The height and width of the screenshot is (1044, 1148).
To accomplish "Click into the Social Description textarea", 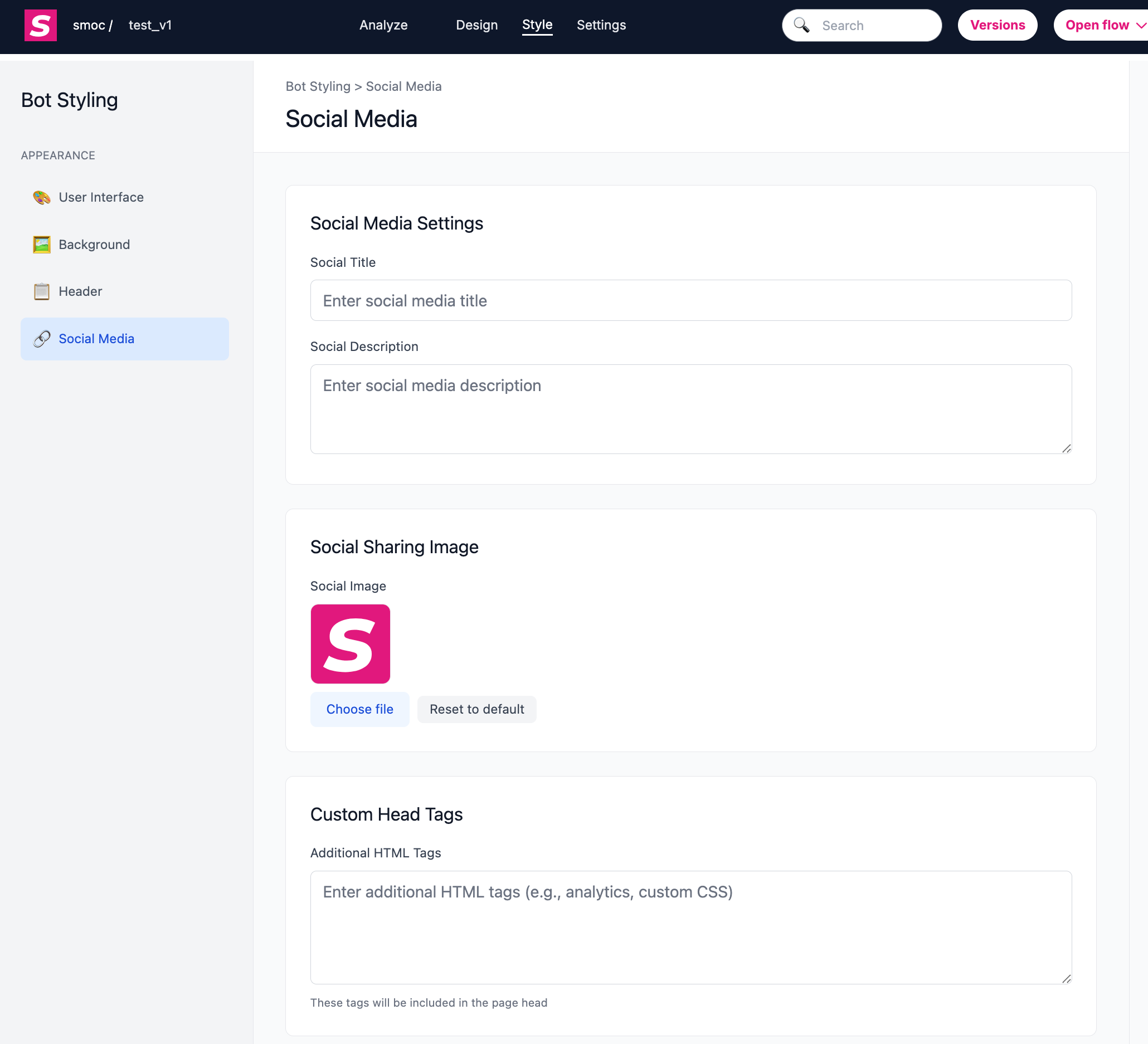I will 690,409.
